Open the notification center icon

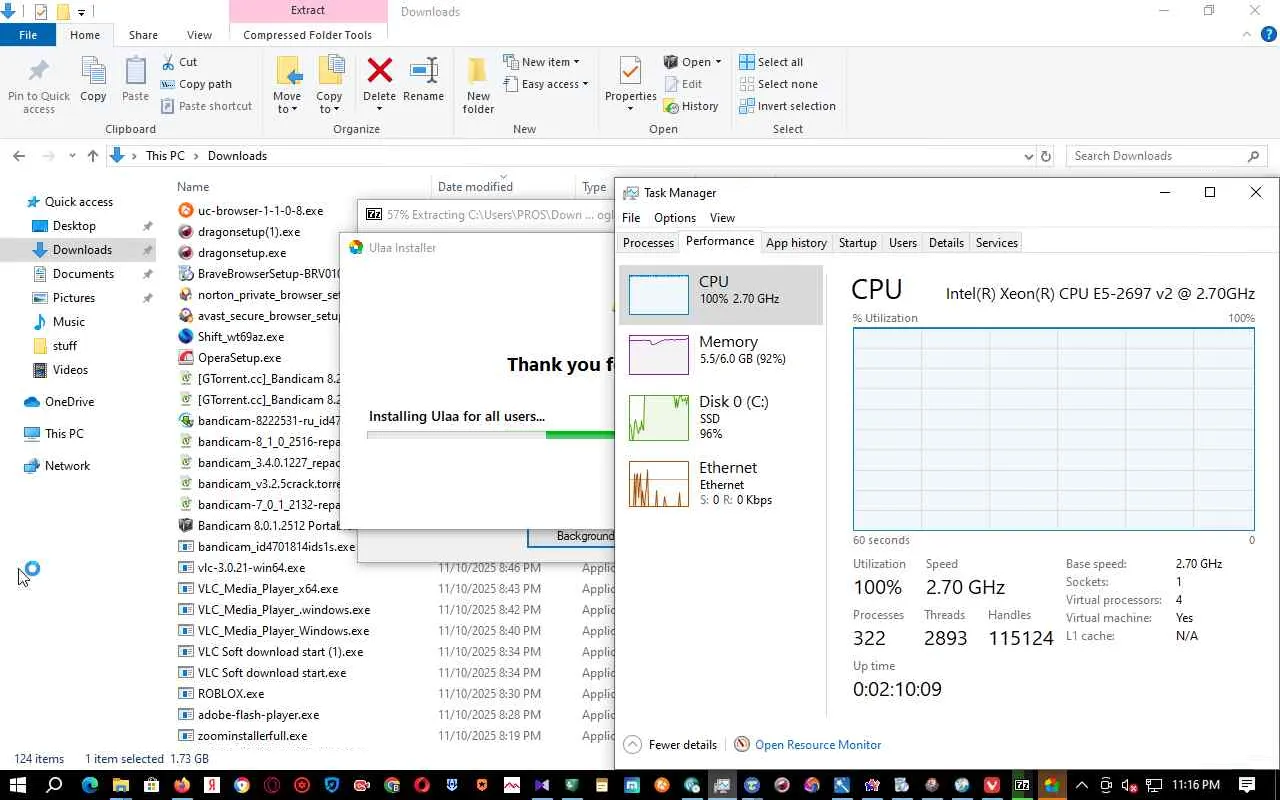[x=1247, y=785]
